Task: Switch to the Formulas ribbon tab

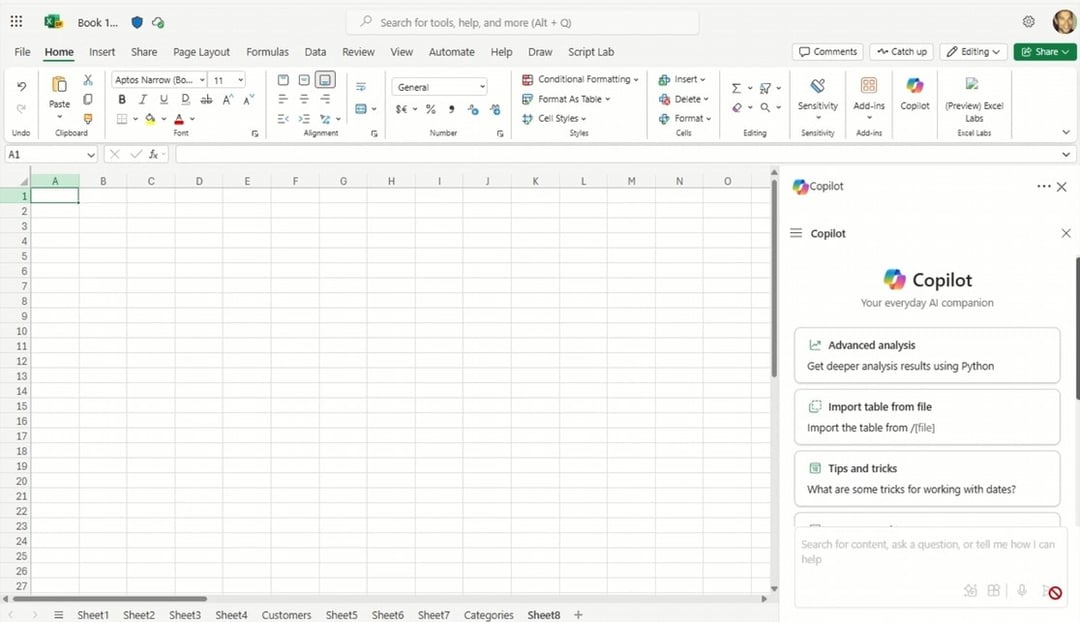Action: [267, 51]
